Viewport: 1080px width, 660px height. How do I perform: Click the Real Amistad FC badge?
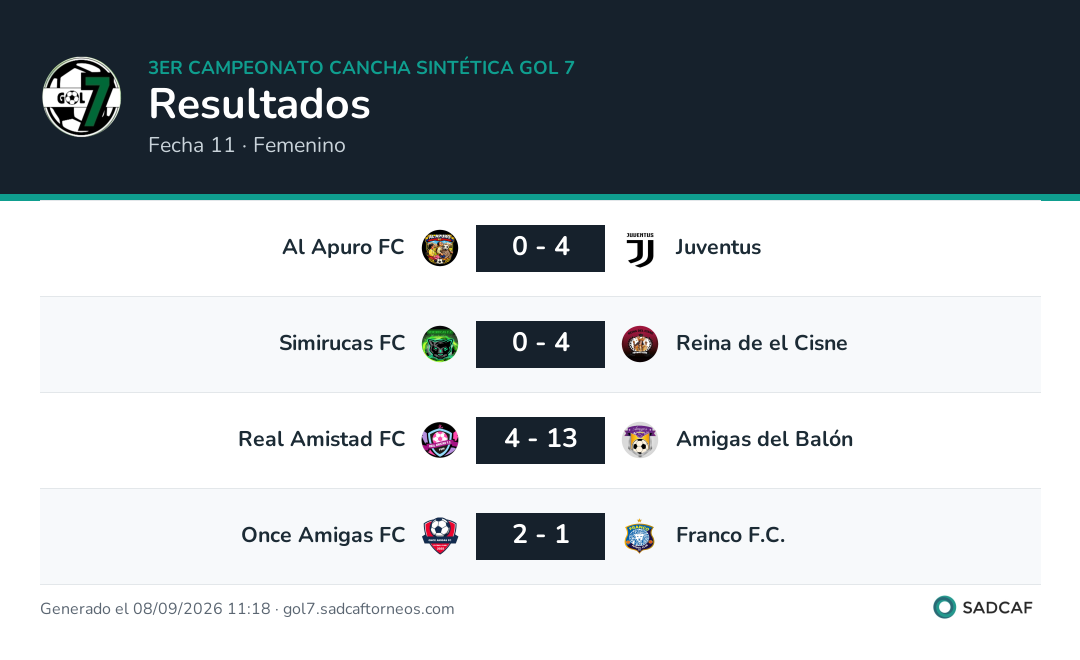click(440, 440)
